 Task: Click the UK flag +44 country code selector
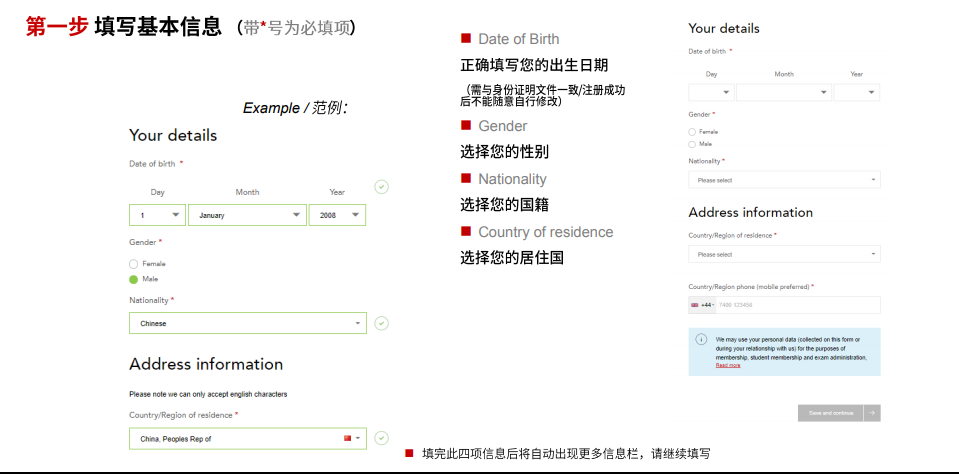(702, 305)
